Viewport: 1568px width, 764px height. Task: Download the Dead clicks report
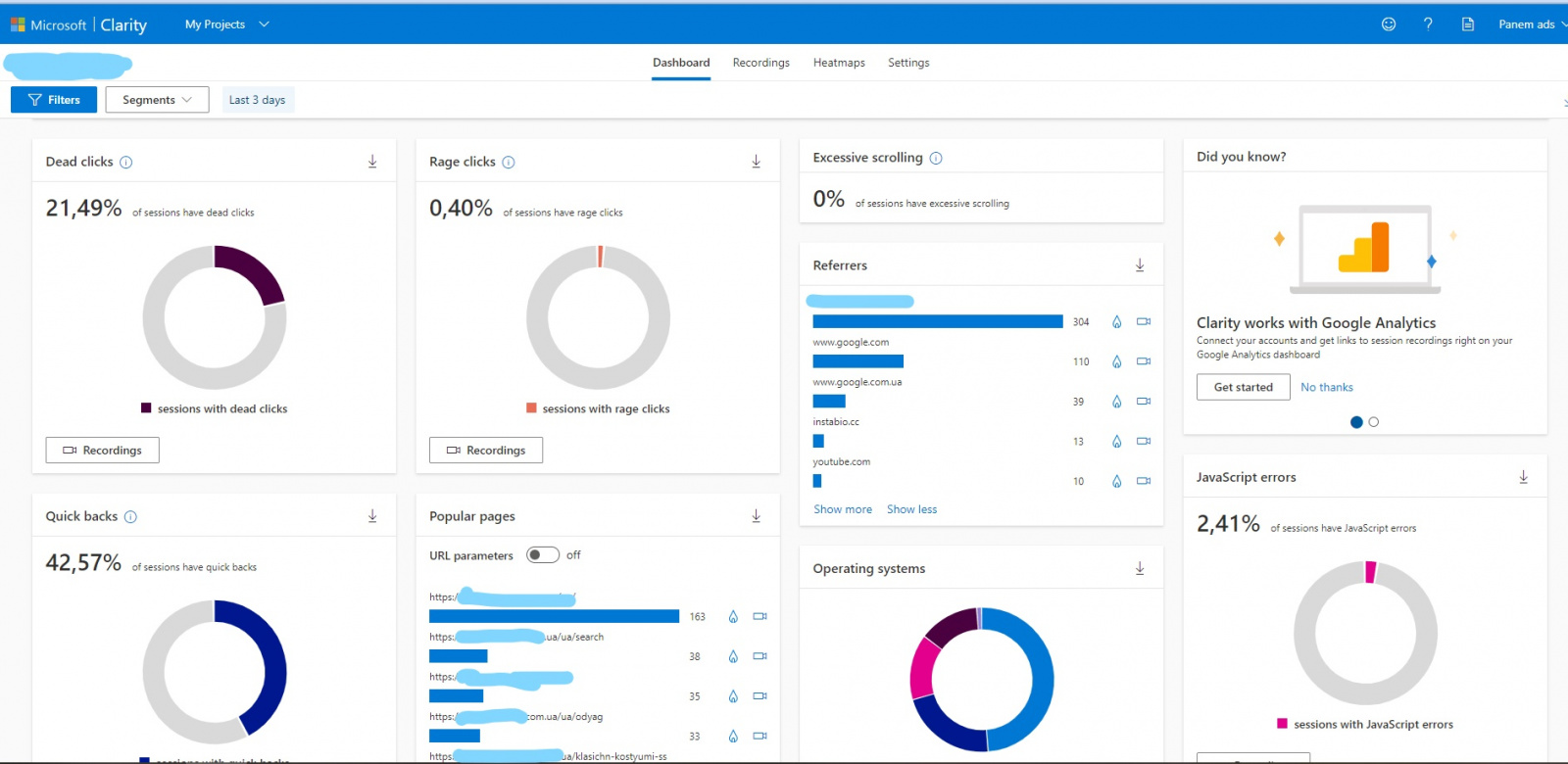pos(372,162)
